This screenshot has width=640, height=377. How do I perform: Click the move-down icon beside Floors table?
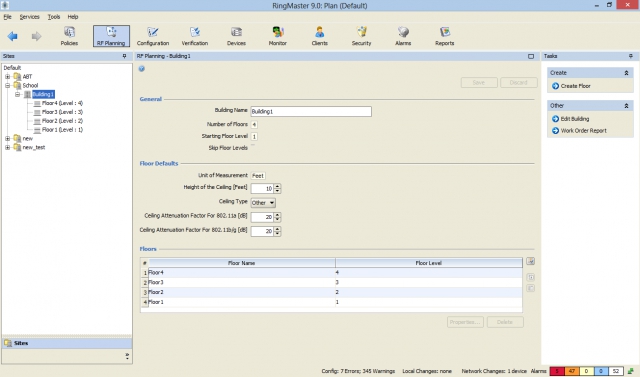(x=531, y=288)
